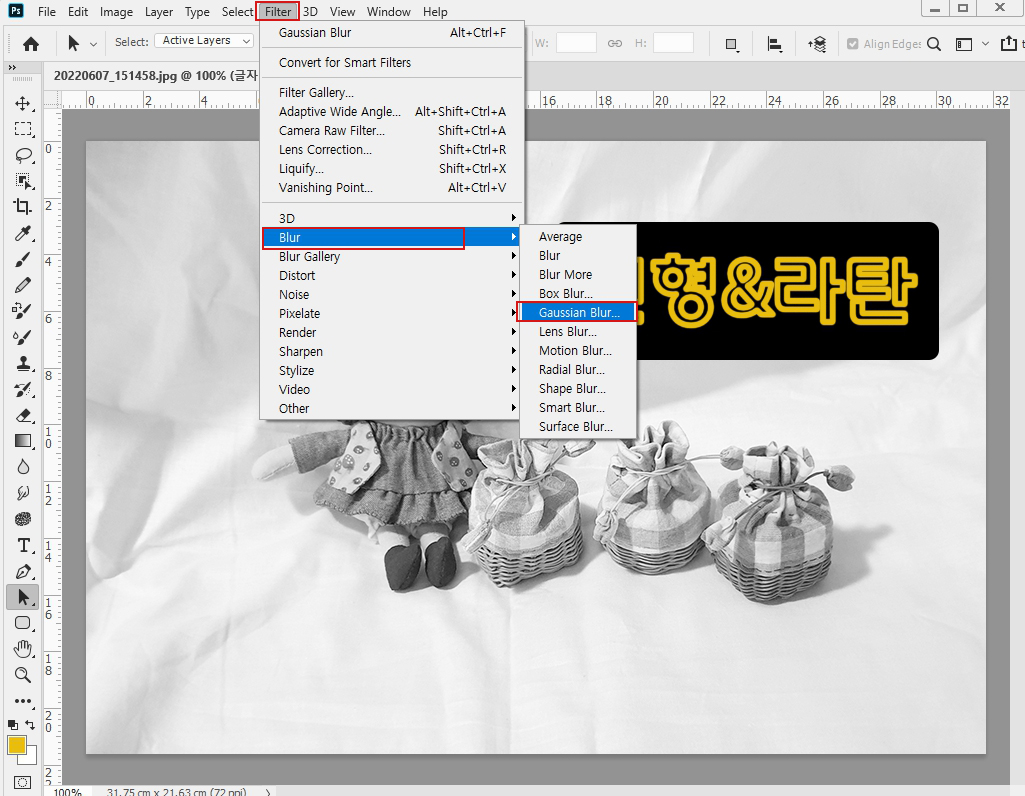The height and width of the screenshot is (796, 1025).
Task: Open the Search magnifier in options bar
Action: [x=934, y=44]
